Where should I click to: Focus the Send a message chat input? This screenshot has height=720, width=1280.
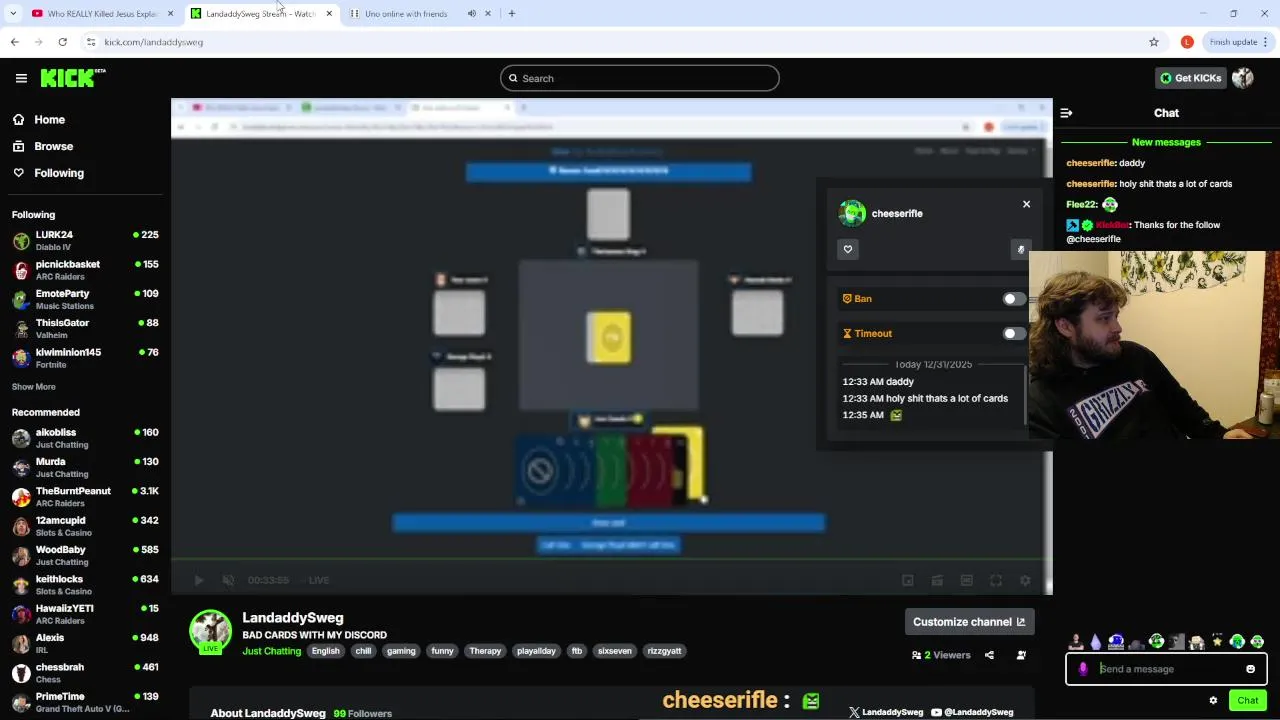[x=1168, y=669]
